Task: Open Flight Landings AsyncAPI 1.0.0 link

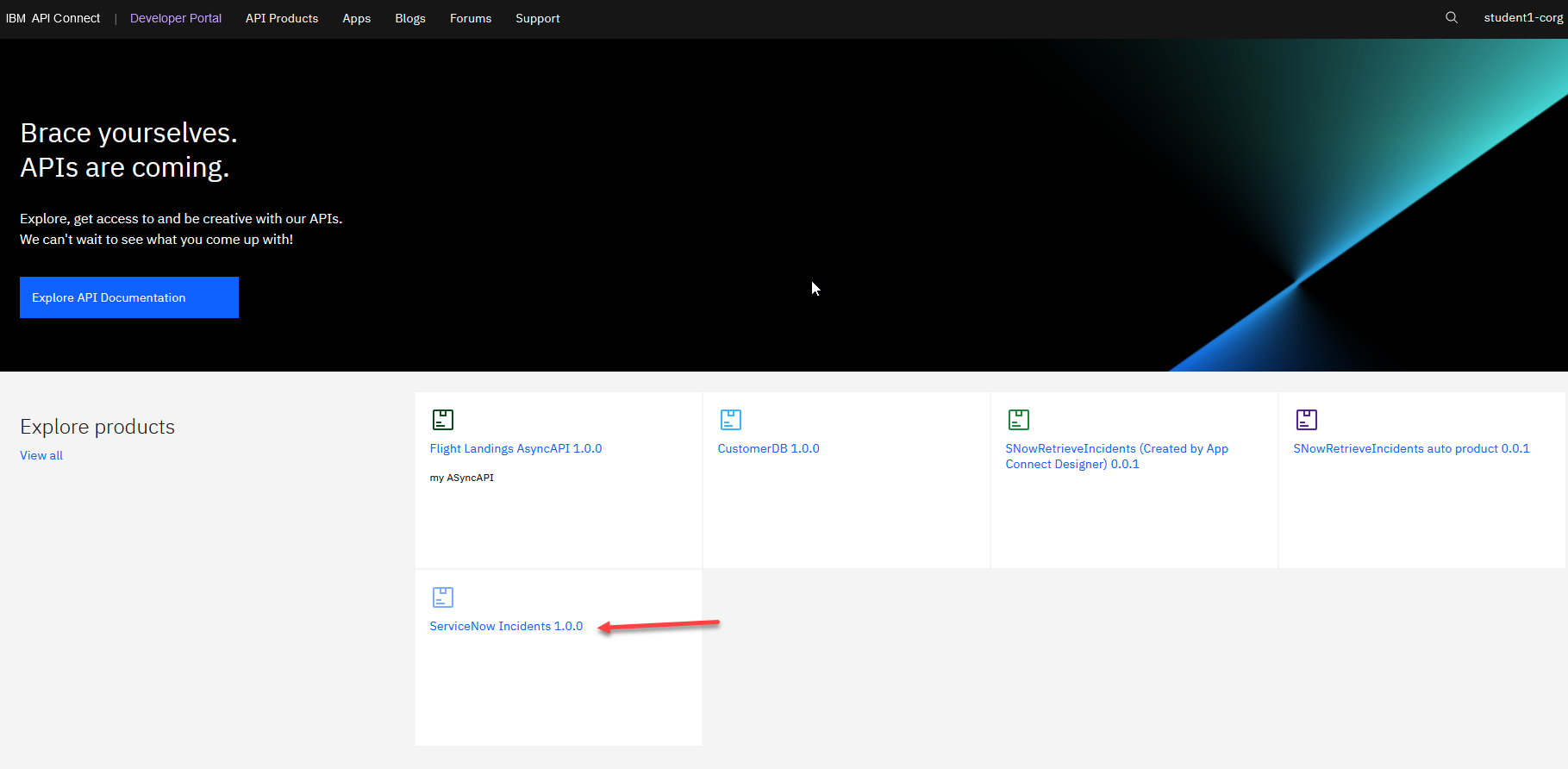Action: point(515,448)
